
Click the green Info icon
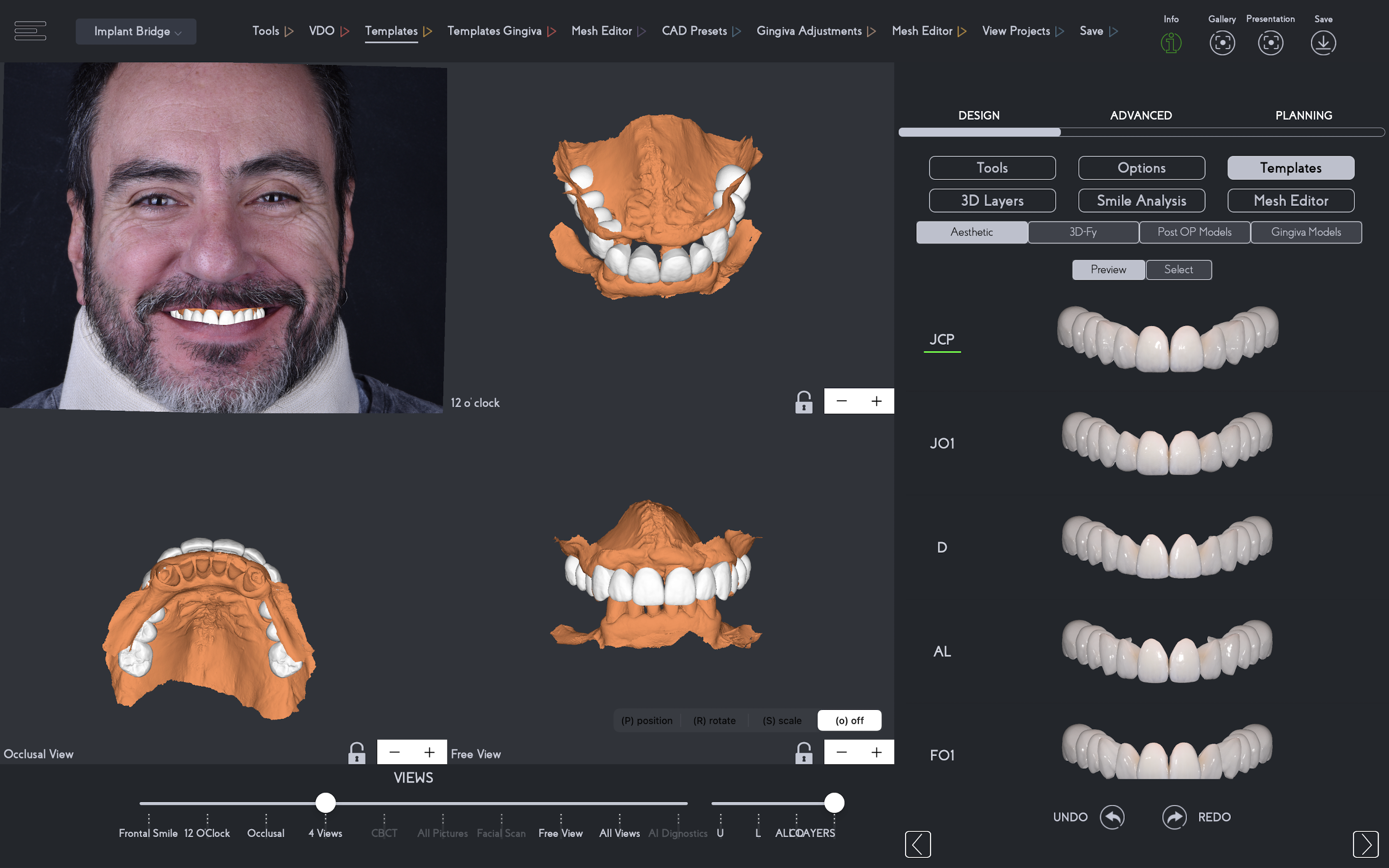(1171, 43)
